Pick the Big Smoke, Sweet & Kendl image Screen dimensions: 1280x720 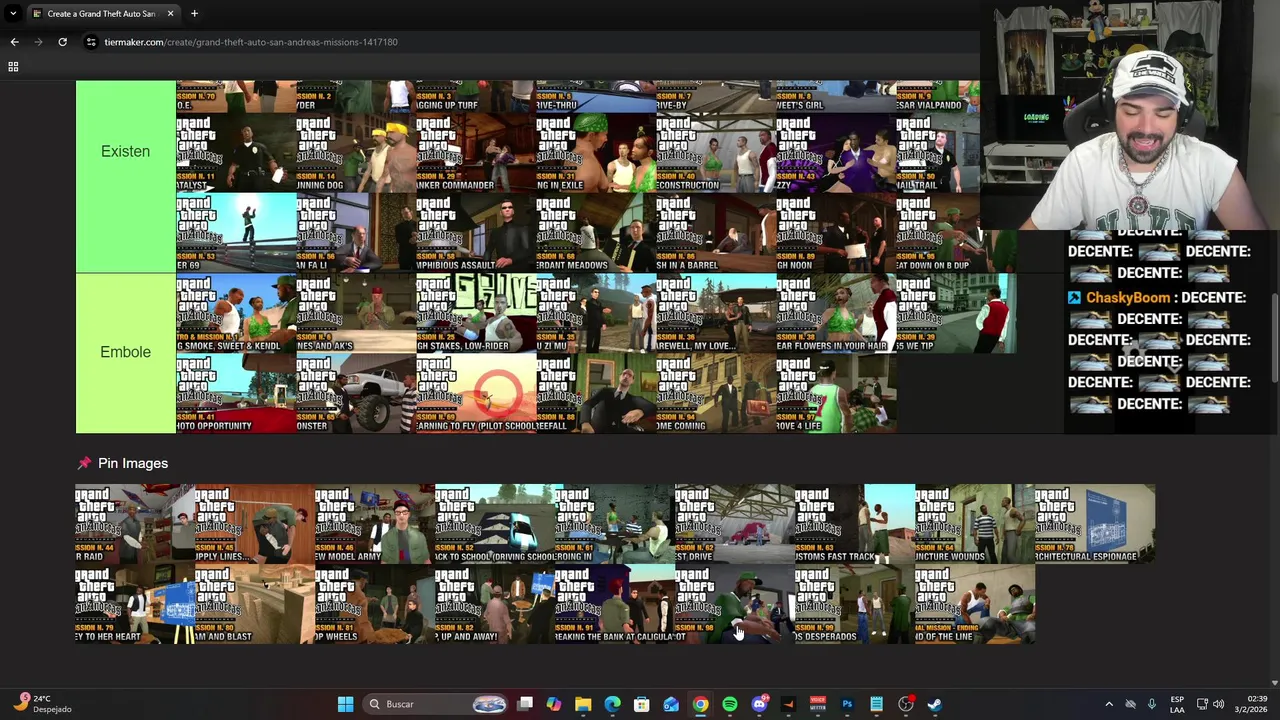pyautogui.click(x=235, y=313)
